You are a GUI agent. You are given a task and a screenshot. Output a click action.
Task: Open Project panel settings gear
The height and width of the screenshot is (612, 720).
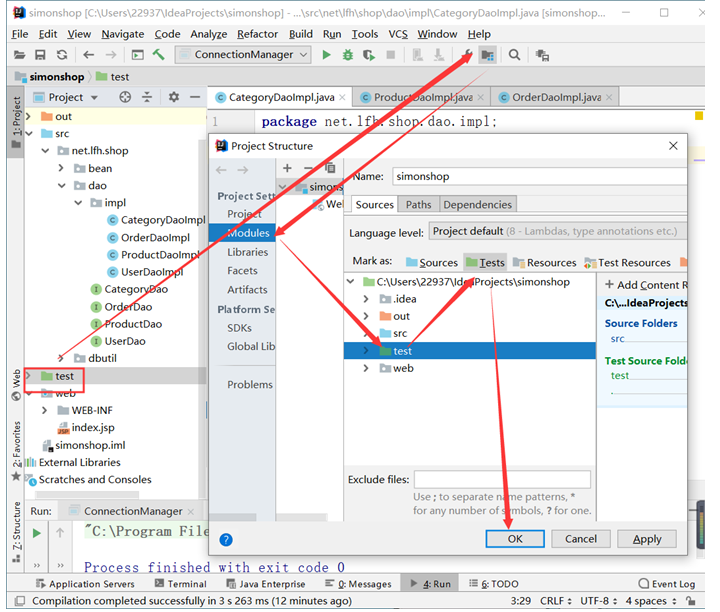pos(174,97)
